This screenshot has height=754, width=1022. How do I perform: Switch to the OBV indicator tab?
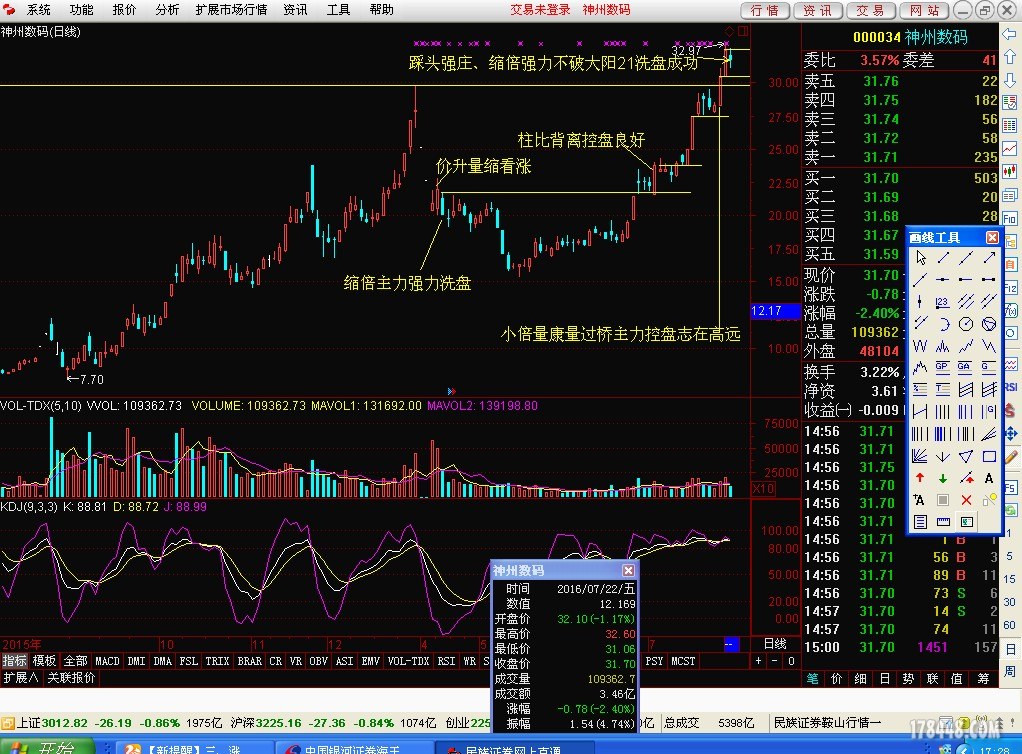pyautogui.click(x=318, y=661)
